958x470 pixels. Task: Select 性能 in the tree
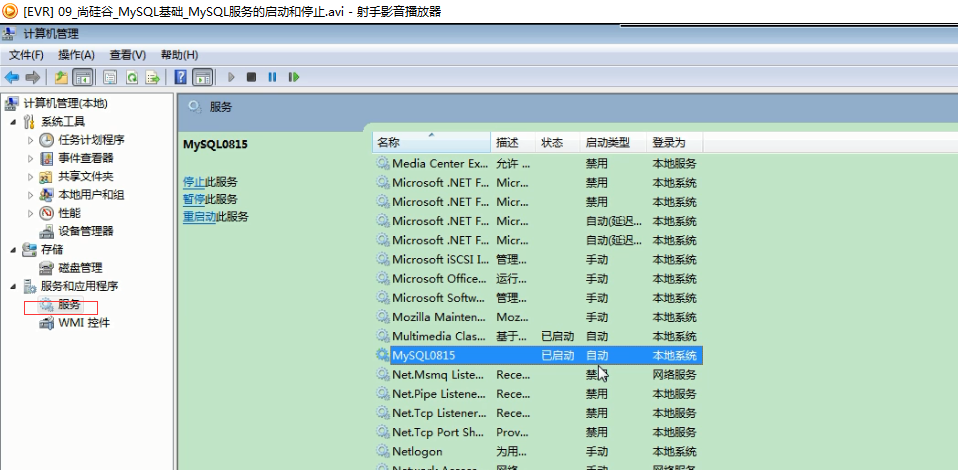click(x=69, y=213)
